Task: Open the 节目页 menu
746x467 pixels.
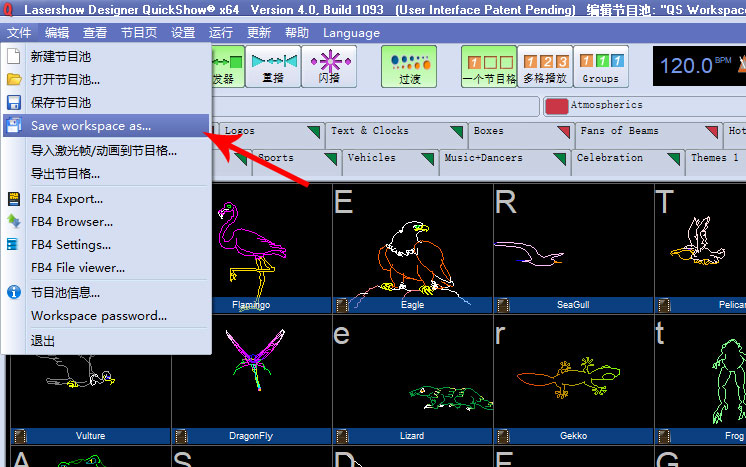Action: click(x=139, y=33)
